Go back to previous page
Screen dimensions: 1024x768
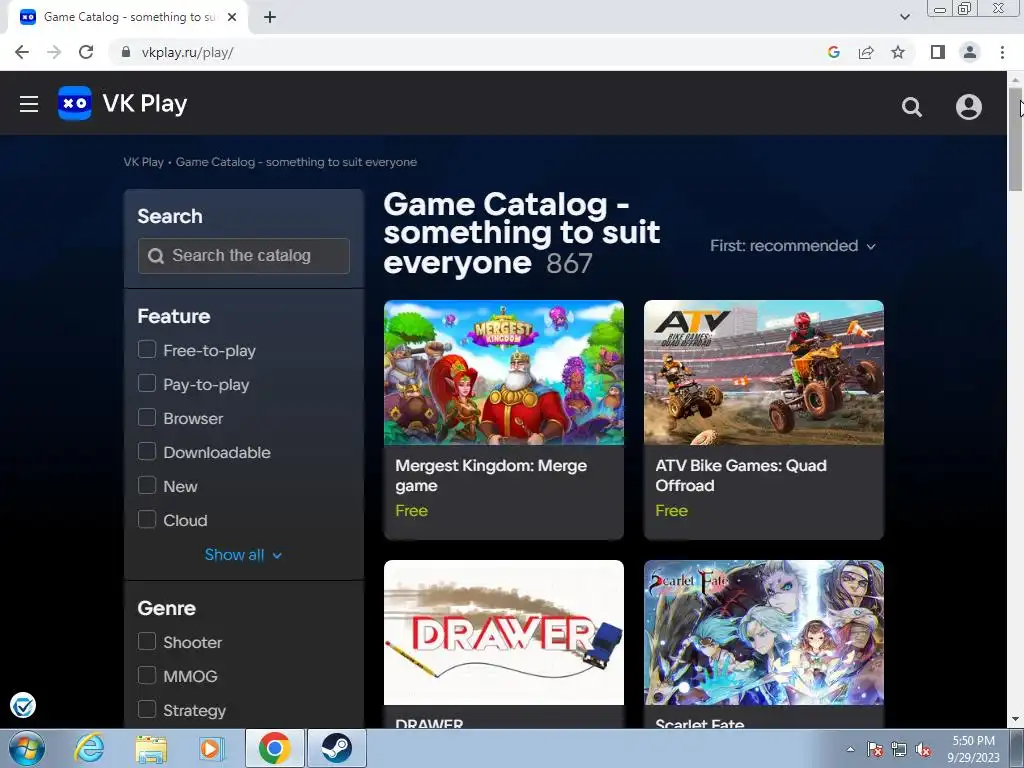click(22, 52)
